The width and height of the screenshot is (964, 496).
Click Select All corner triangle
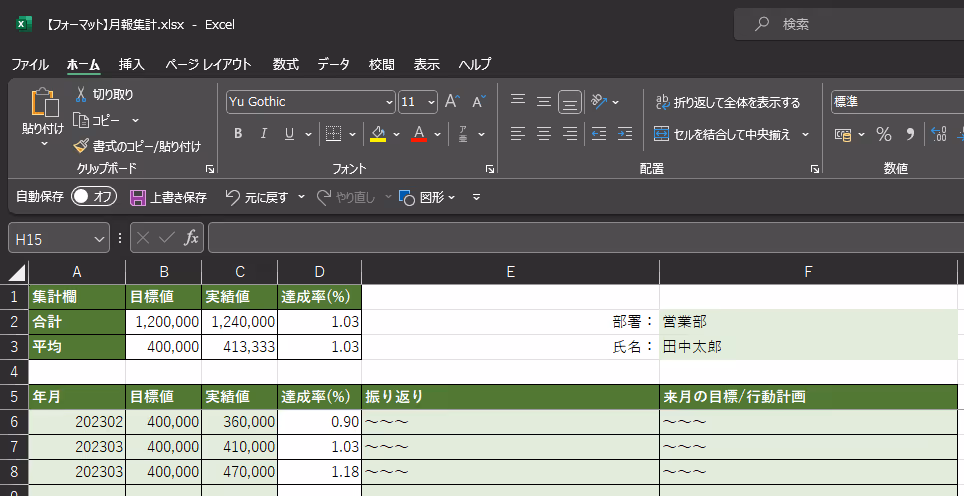(15, 272)
